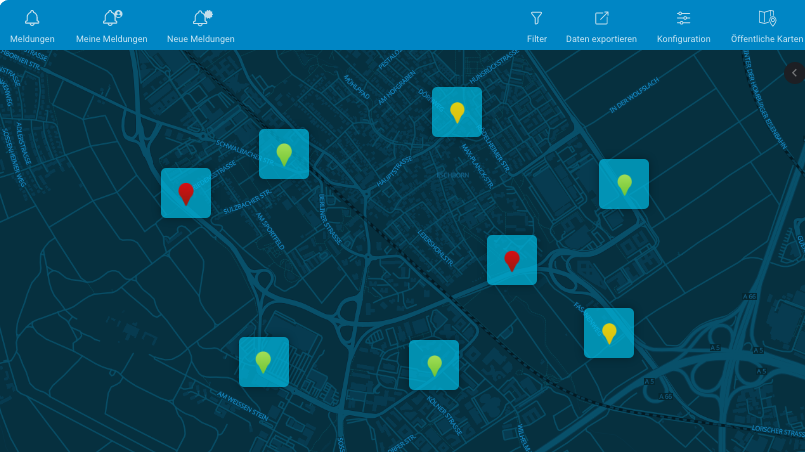The width and height of the screenshot is (805, 452).
Task: Click the Filter menu label
Action: click(x=536, y=39)
